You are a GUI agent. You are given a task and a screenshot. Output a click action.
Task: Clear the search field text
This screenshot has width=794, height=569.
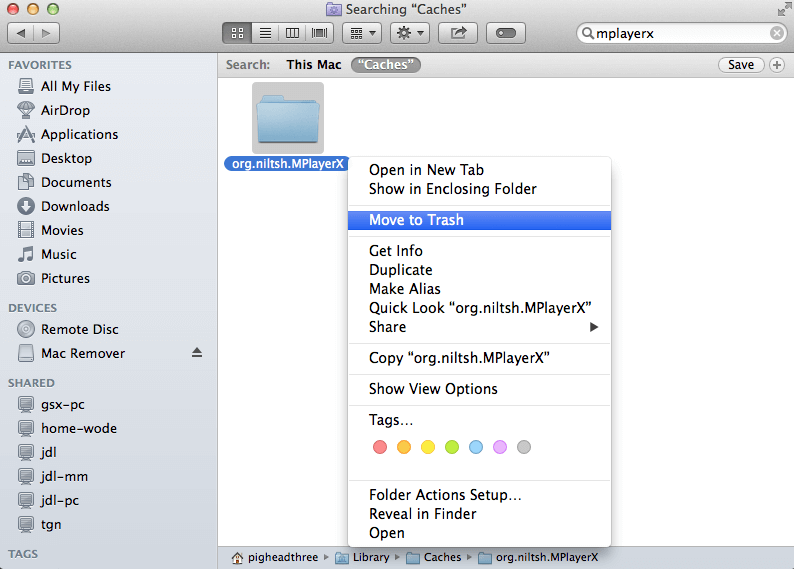click(777, 33)
